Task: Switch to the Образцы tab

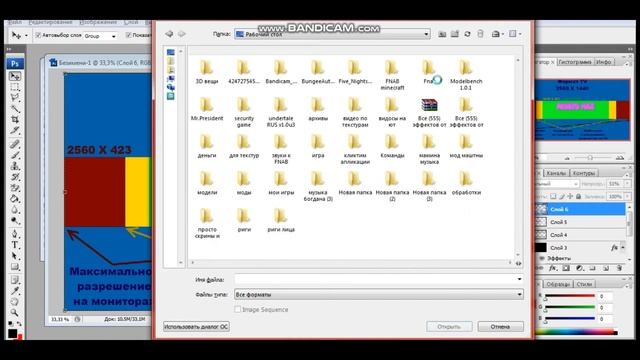Action: pos(558,284)
